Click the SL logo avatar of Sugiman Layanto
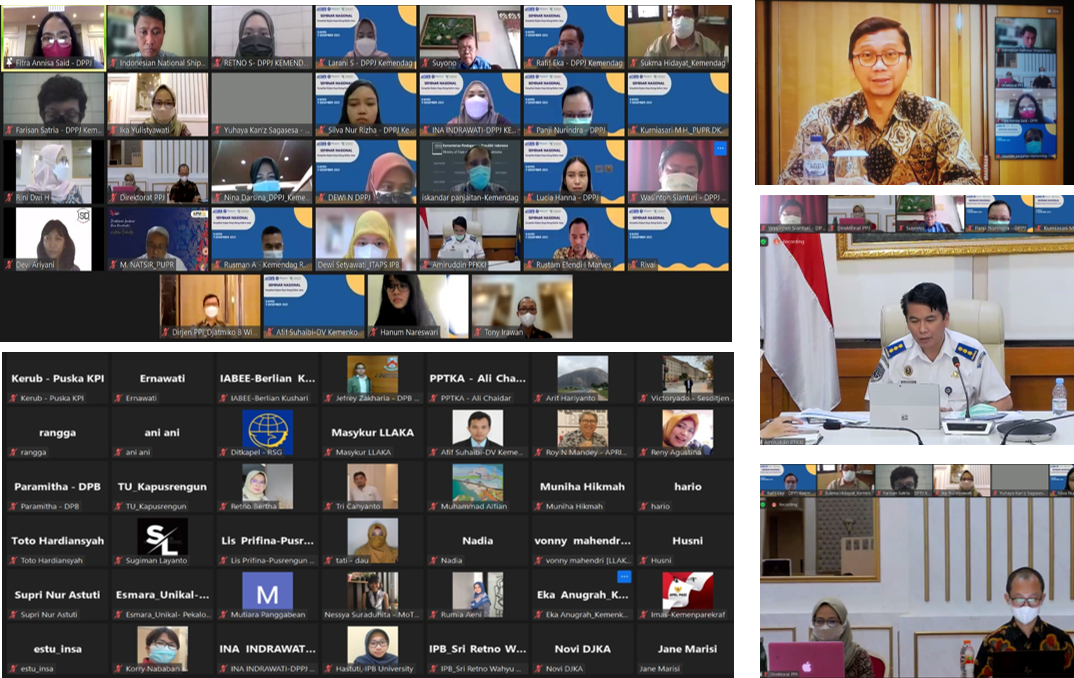Image resolution: width=1074 pixels, height=678 pixels. pos(162,537)
